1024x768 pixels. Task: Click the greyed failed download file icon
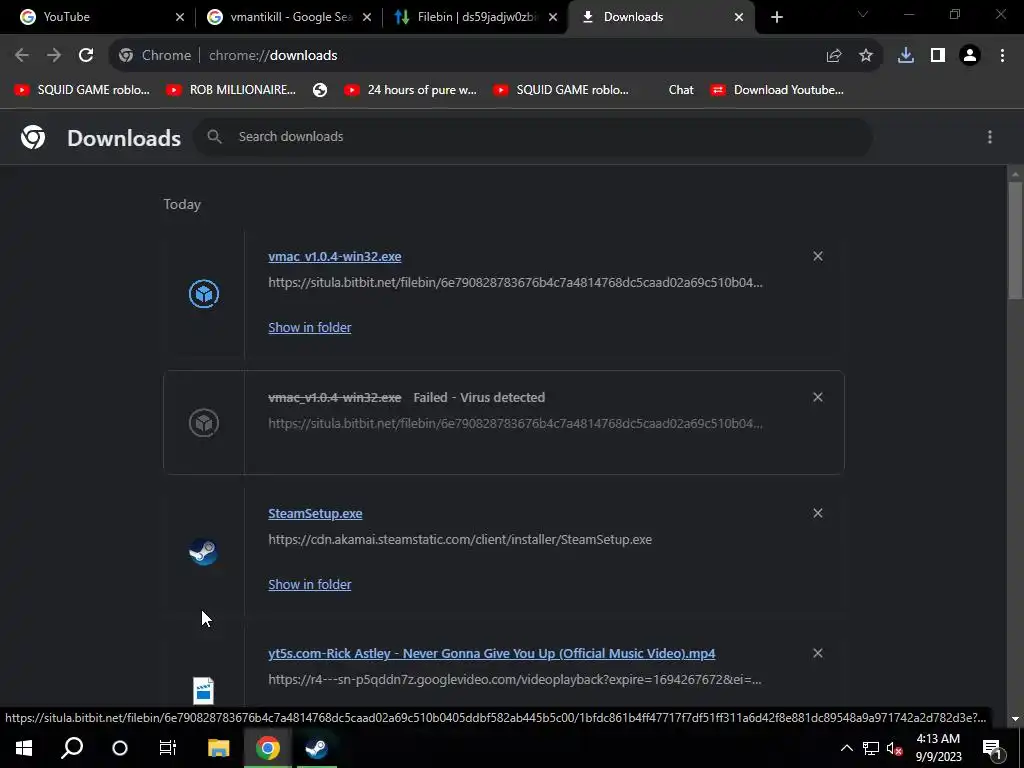pos(204,423)
